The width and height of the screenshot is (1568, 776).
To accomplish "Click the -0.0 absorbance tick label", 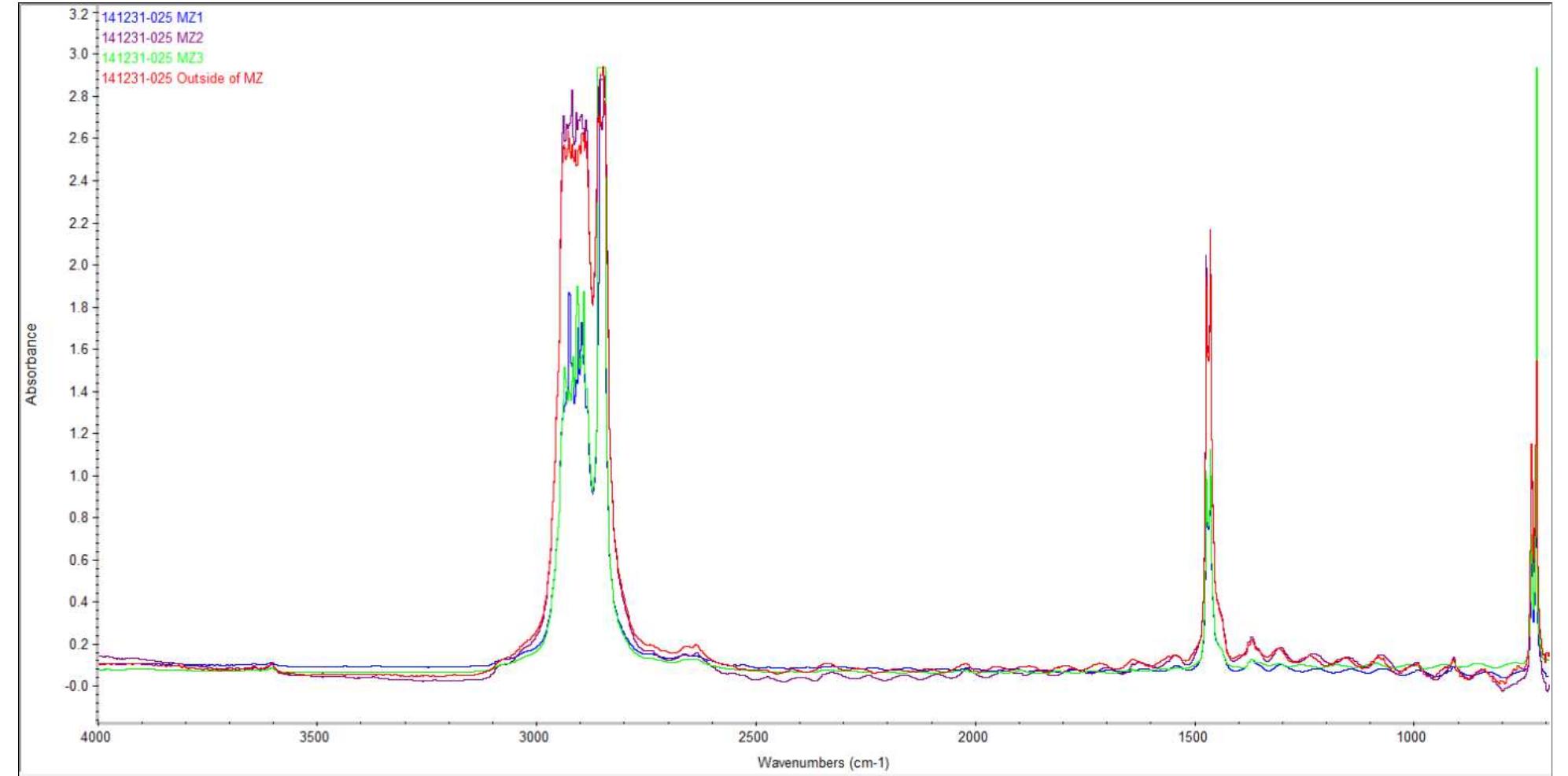I will pyautogui.click(x=77, y=686).
